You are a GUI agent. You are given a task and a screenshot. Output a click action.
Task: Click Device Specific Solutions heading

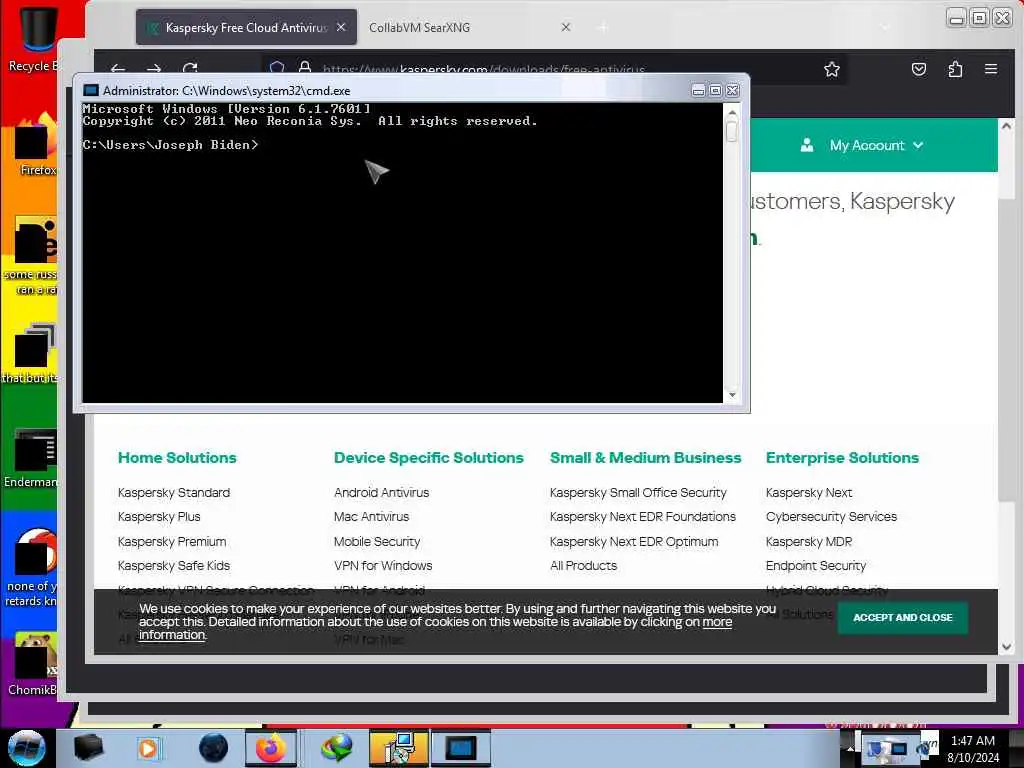[428, 458]
